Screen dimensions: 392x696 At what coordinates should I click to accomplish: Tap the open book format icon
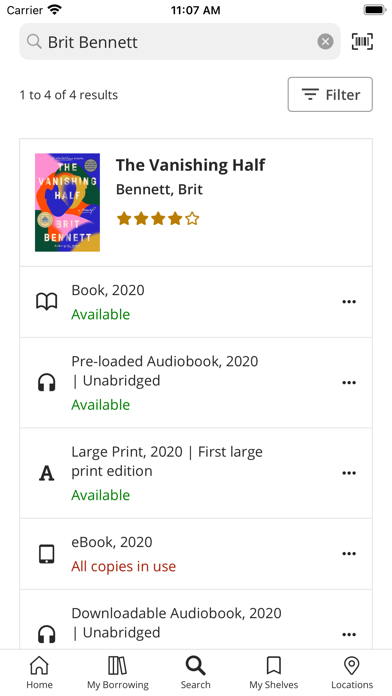(47, 302)
